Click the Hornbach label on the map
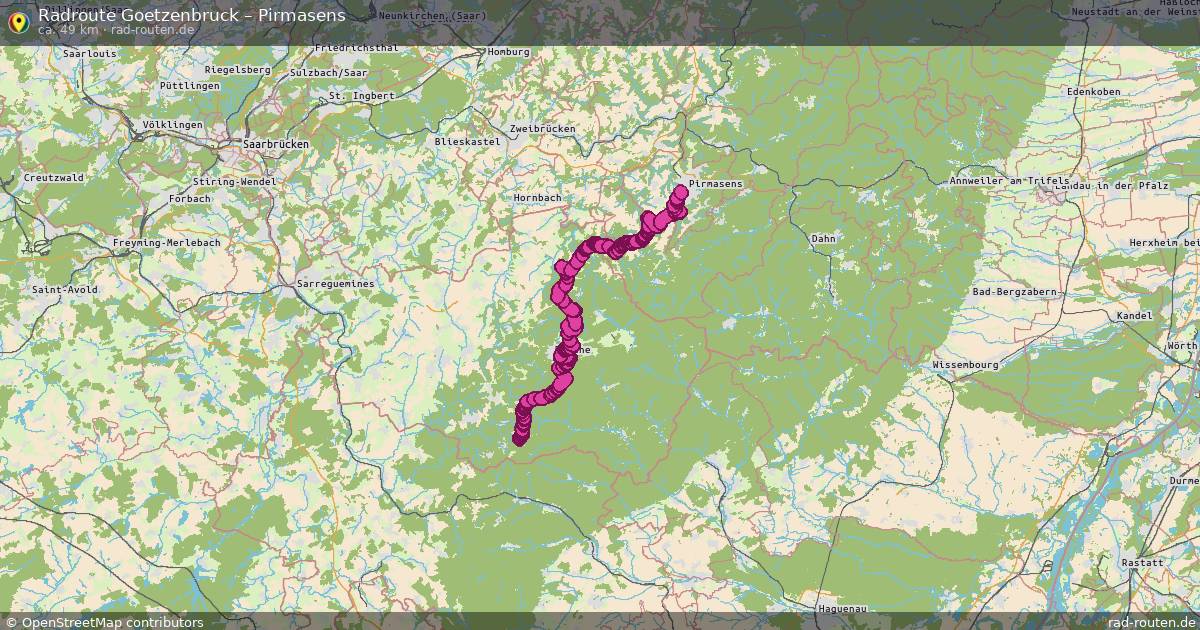The width and height of the screenshot is (1200, 630). (538, 198)
